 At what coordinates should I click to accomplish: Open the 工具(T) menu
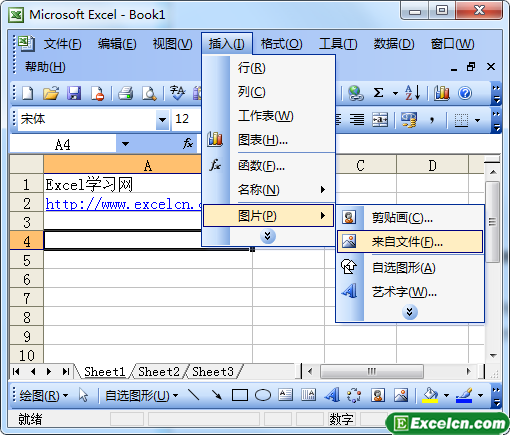click(338, 44)
